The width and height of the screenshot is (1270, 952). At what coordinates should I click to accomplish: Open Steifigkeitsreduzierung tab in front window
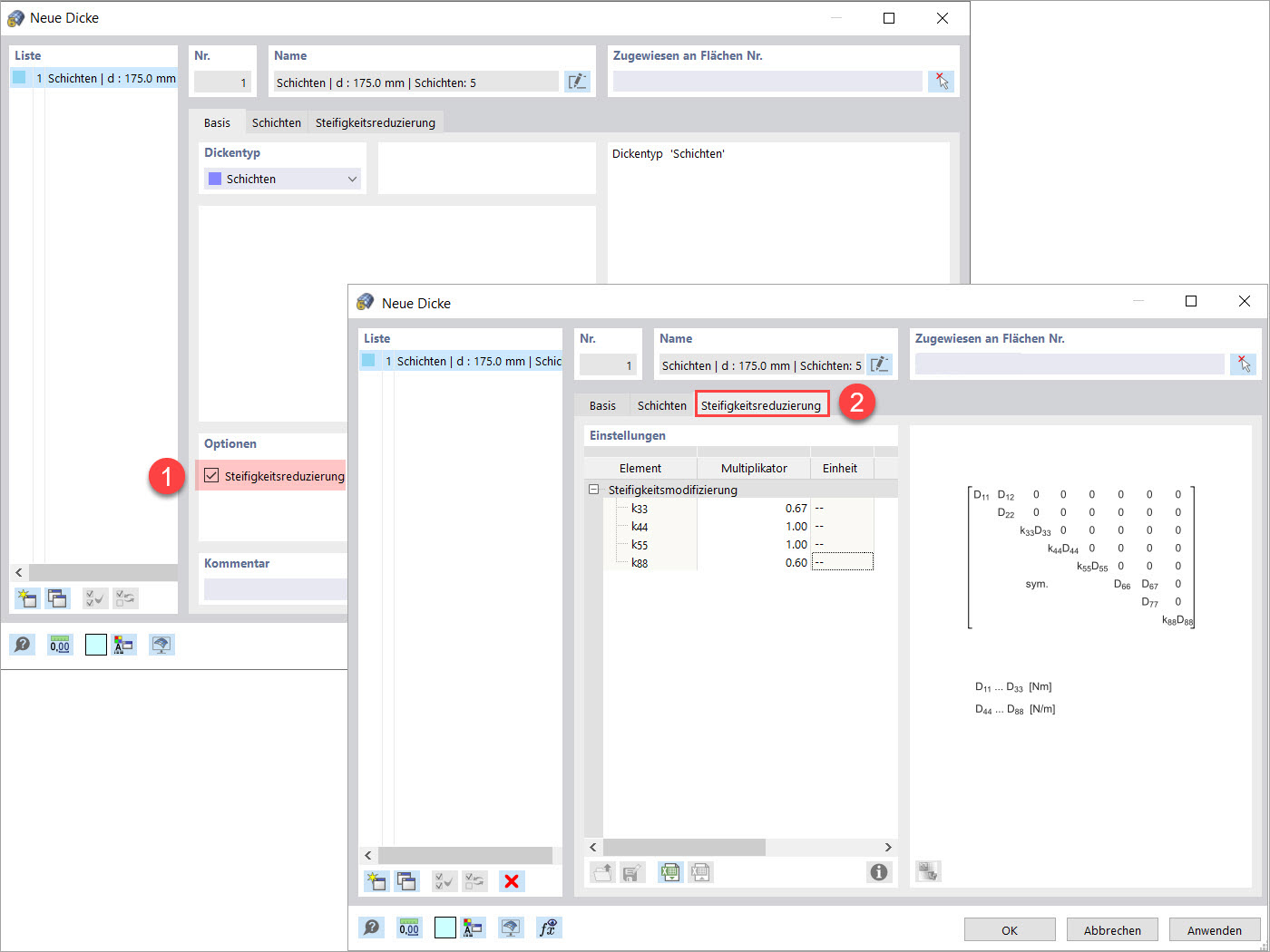click(761, 405)
